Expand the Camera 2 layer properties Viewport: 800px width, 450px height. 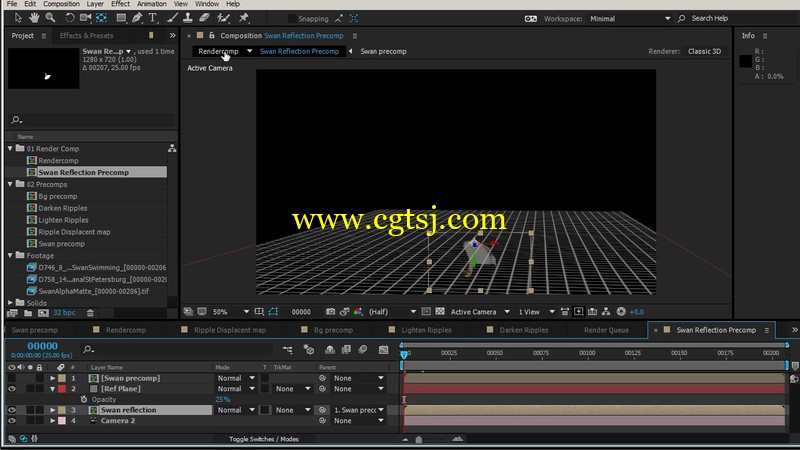[x=52, y=420]
